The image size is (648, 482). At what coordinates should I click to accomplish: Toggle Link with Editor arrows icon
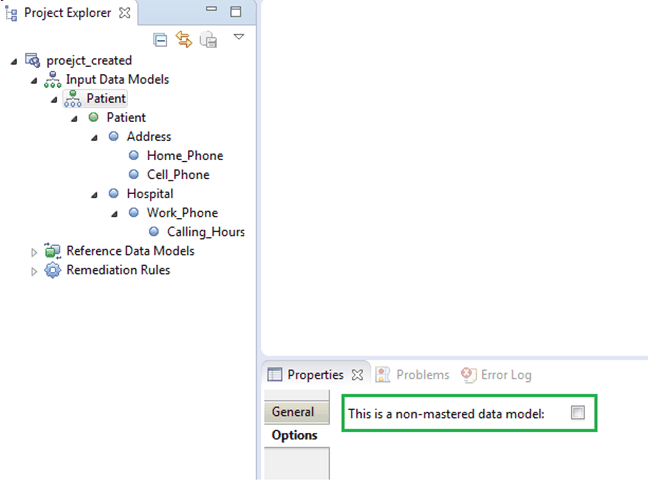click(x=184, y=40)
